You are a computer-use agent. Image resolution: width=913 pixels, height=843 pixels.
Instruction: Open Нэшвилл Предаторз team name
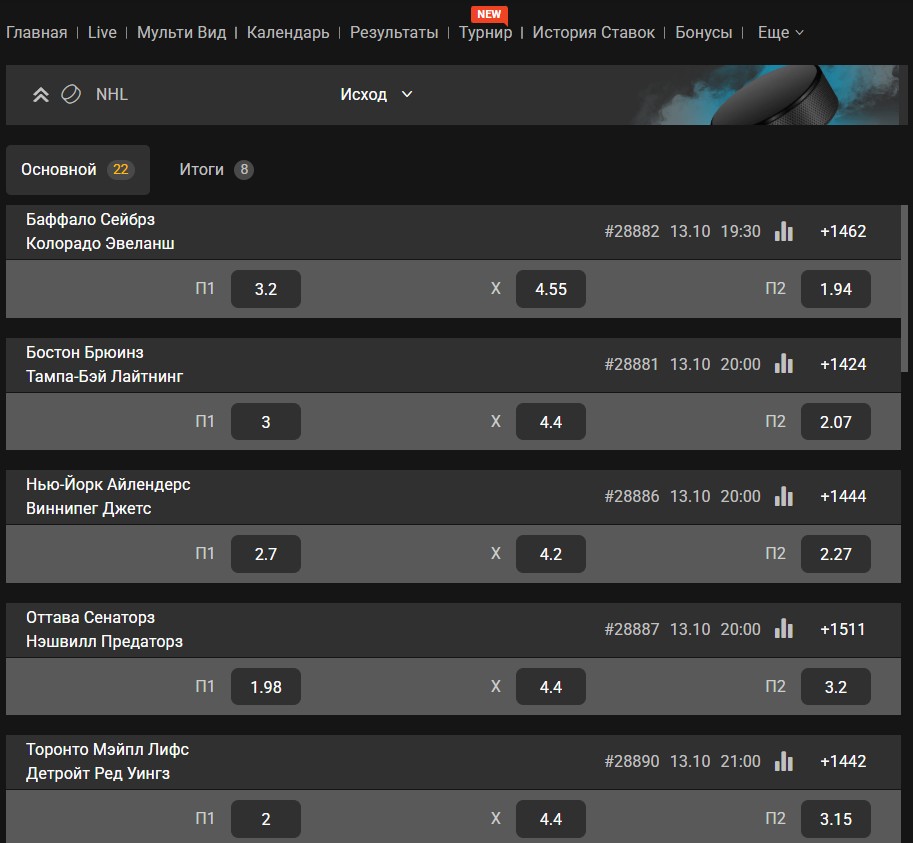104,641
